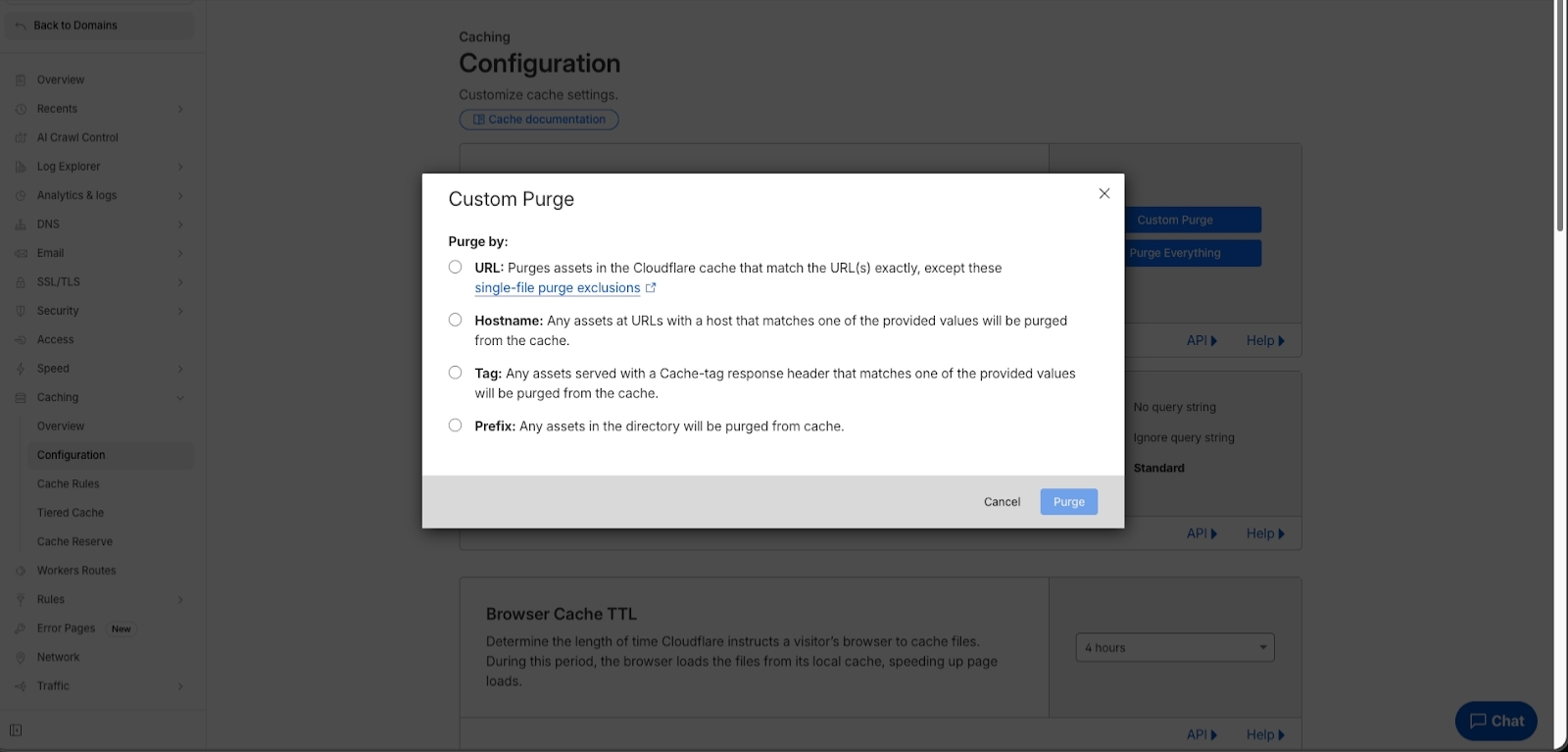The height and width of the screenshot is (752, 1568).
Task: Click the SSL/TLS lock icon
Action: pyautogui.click(x=21, y=282)
